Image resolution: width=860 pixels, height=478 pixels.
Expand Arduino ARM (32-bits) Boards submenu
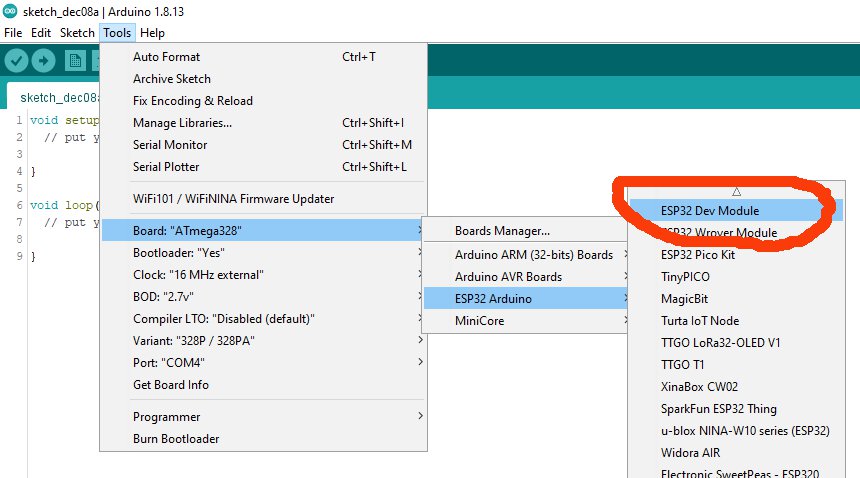click(525, 254)
